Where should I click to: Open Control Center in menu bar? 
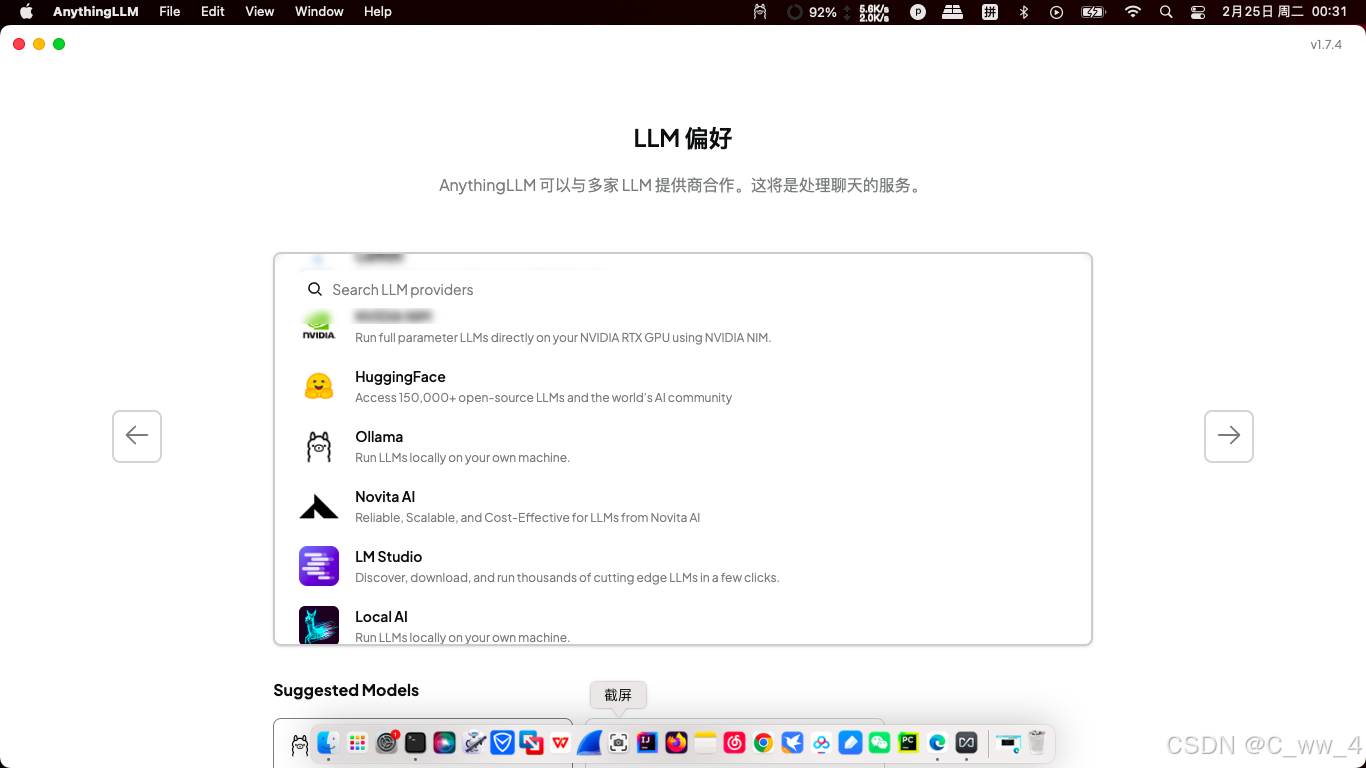pos(1198,12)
